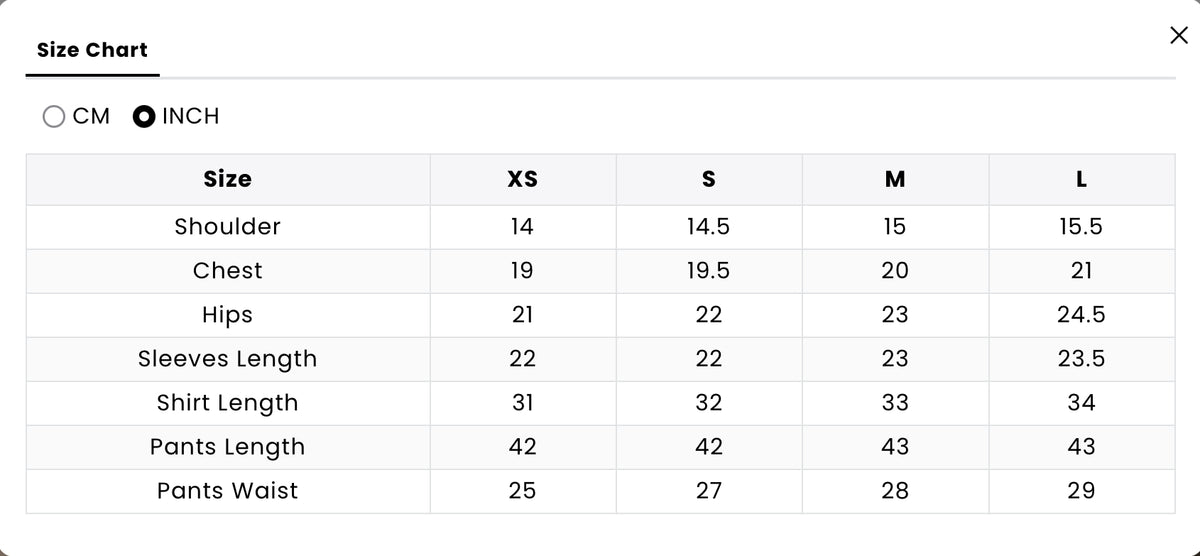Image resolution: width=1200 pixels, height=556 pixels.
Task: Click the Hips value 24.5 for L
Action: tap(1081, 315)
